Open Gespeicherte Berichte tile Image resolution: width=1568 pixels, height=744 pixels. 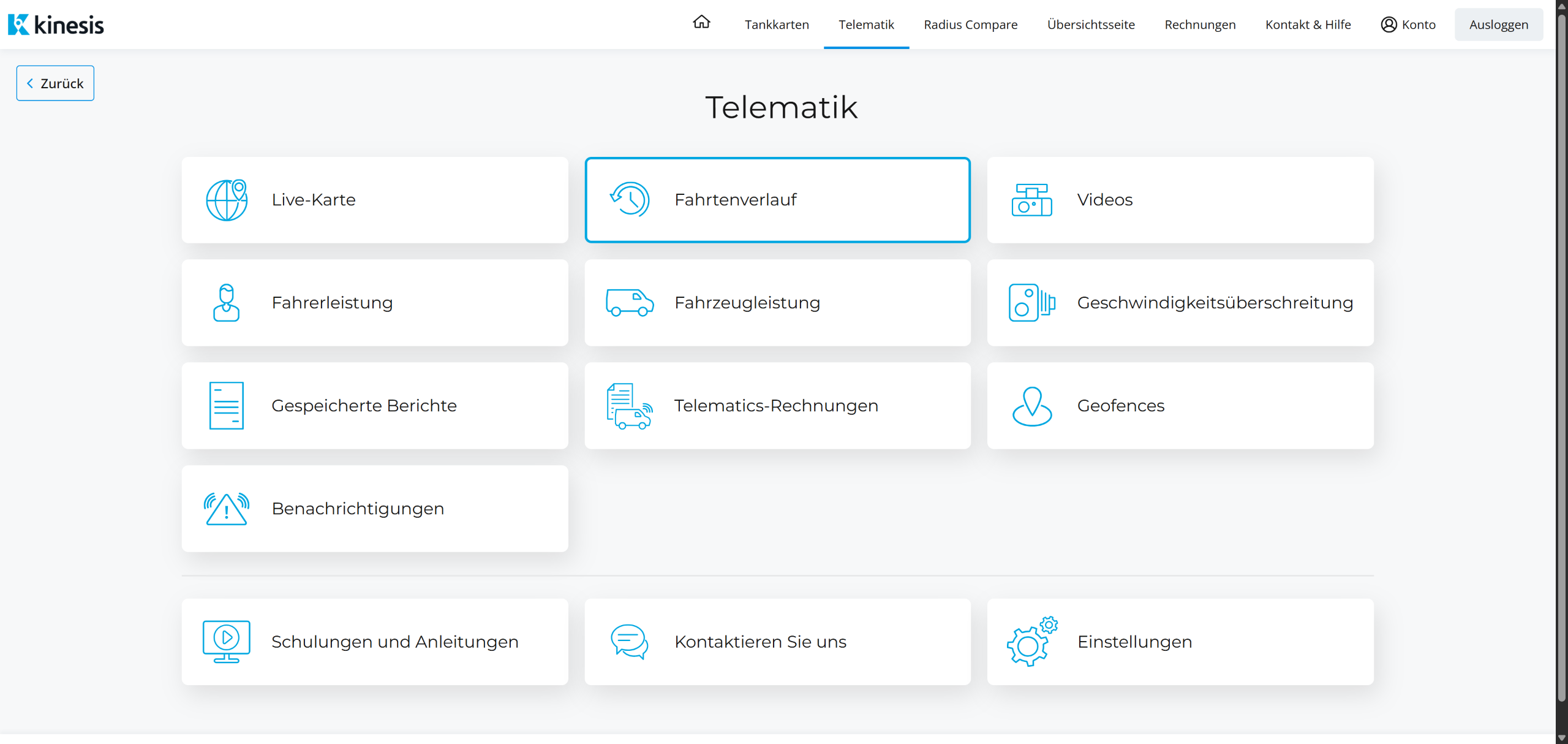point(375,406)
